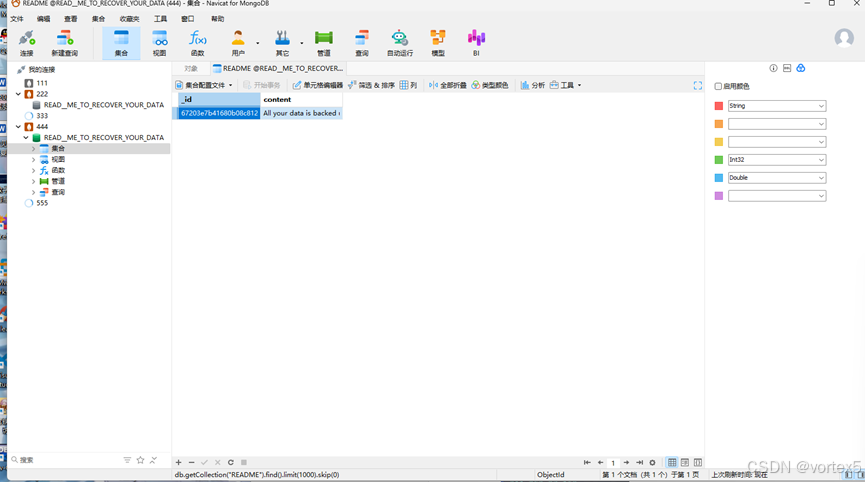Go to the first page arrow
Viewport: 865px width, 482px height.
click(x=587, y=462)
